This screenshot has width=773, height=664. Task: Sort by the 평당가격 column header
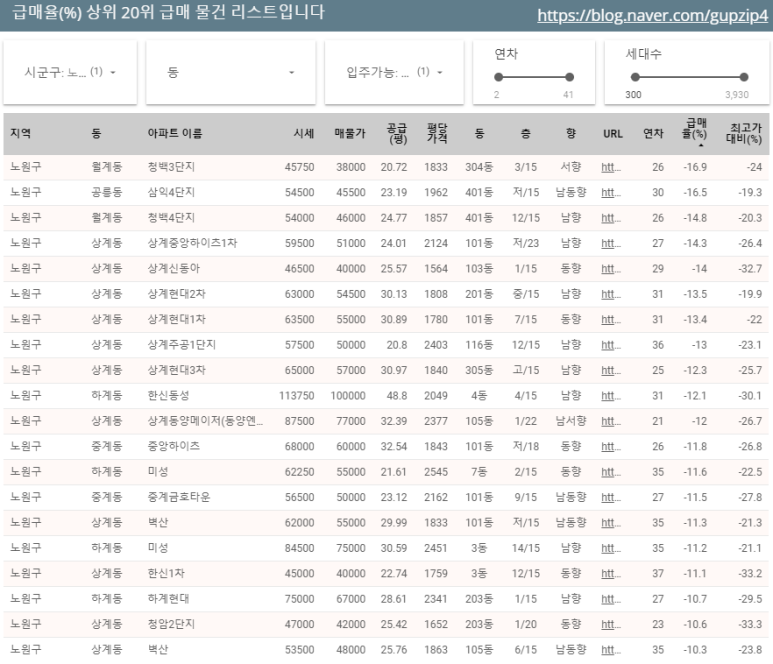(x=437, y=133)
